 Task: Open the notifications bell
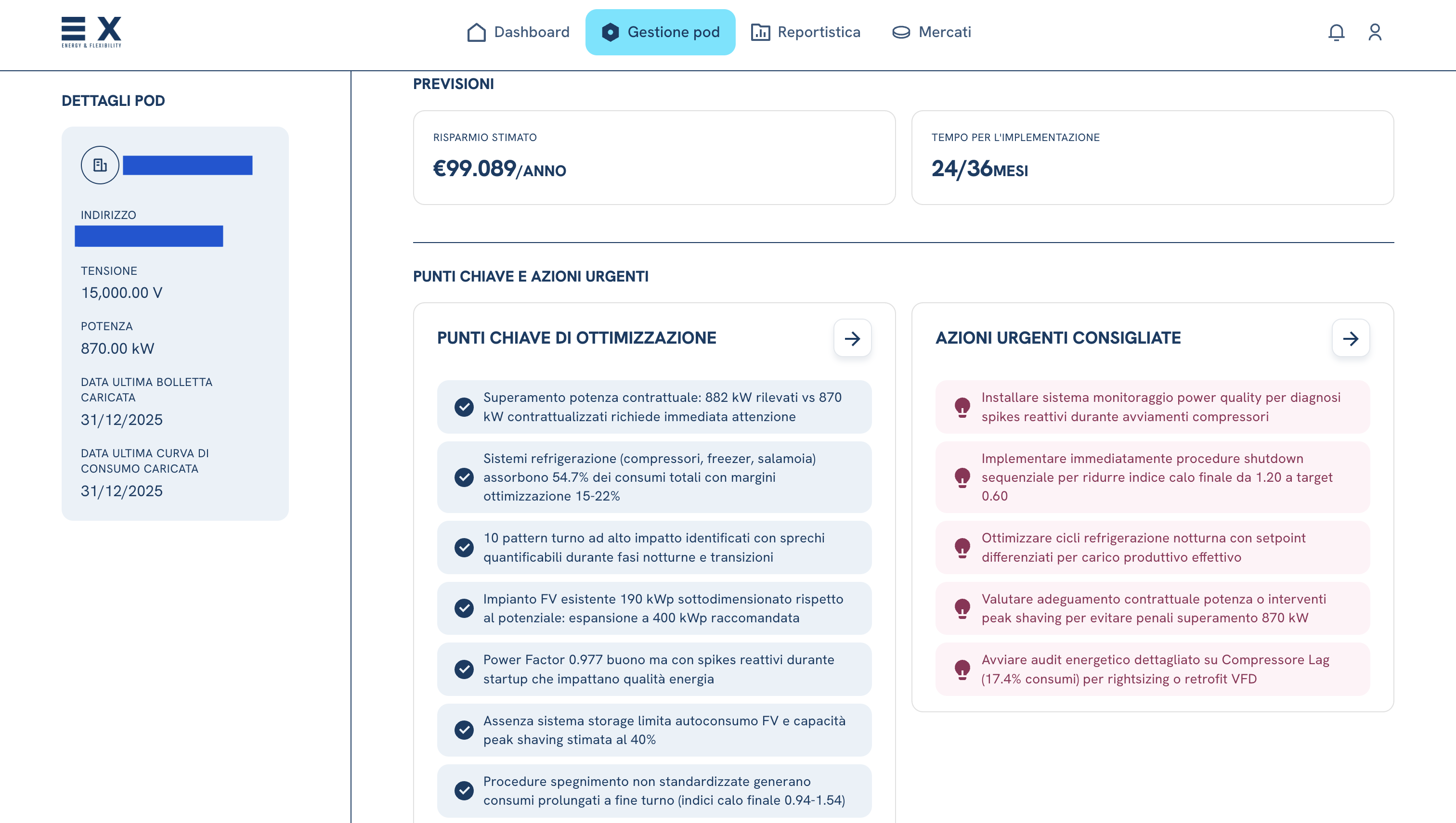pyautogui.click(x=1336, y=32)
